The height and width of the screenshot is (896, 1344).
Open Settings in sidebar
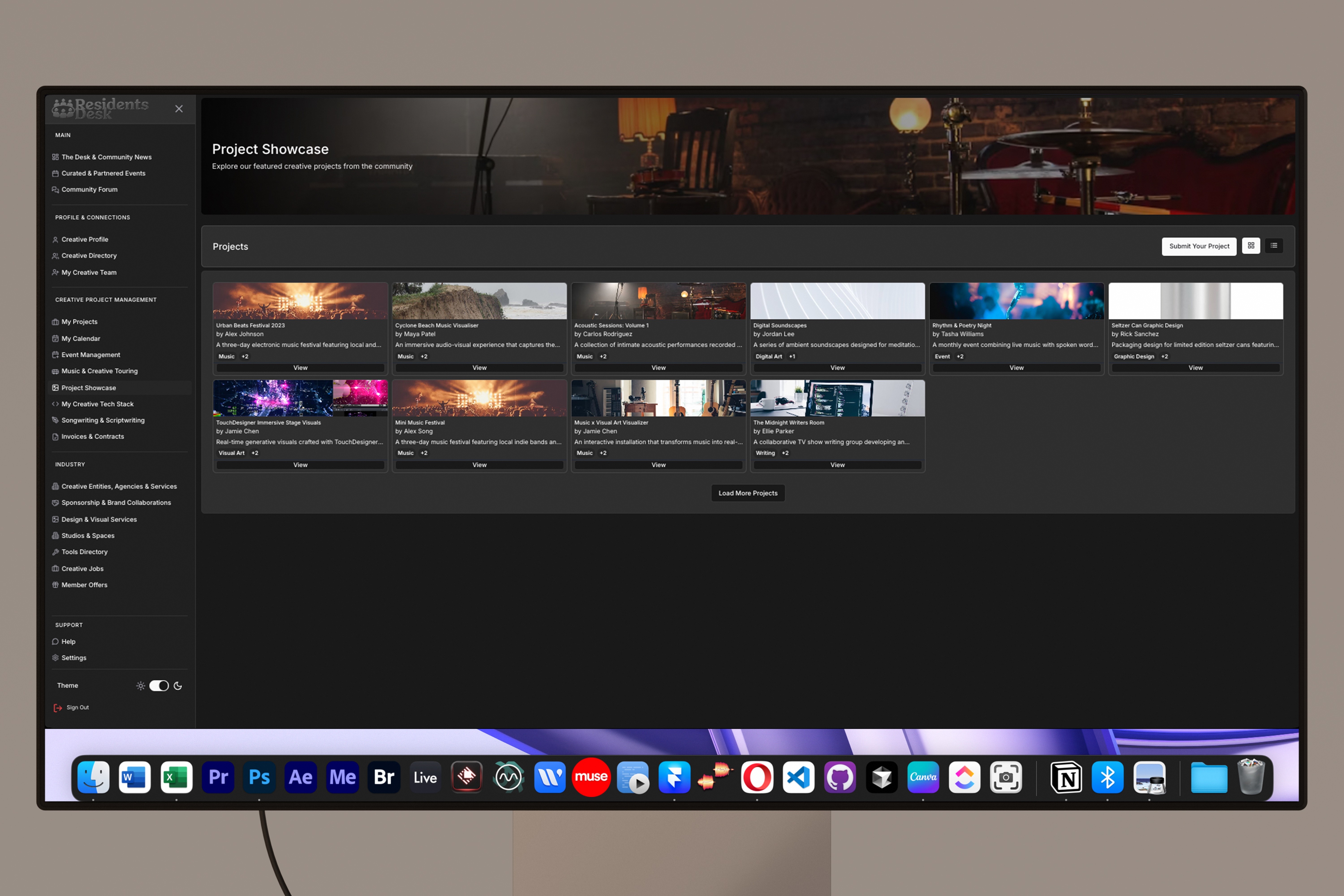tap(74, 658)
